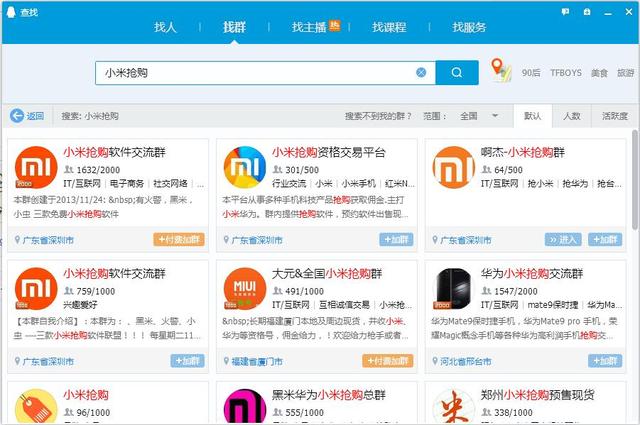Click mate9保时捷 tag
Viewport: 640px width, 425px height.
[553, 305]
